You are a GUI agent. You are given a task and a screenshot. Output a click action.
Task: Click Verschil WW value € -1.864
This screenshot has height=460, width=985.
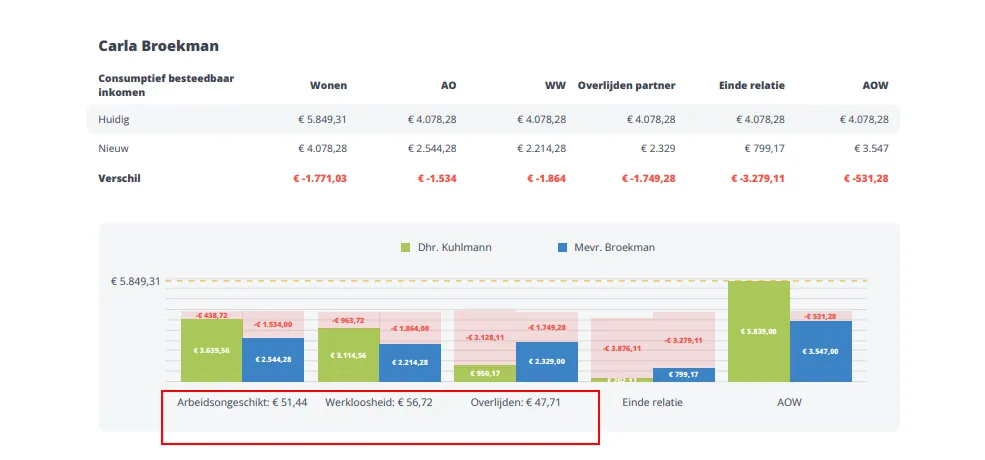click(547, 178)
